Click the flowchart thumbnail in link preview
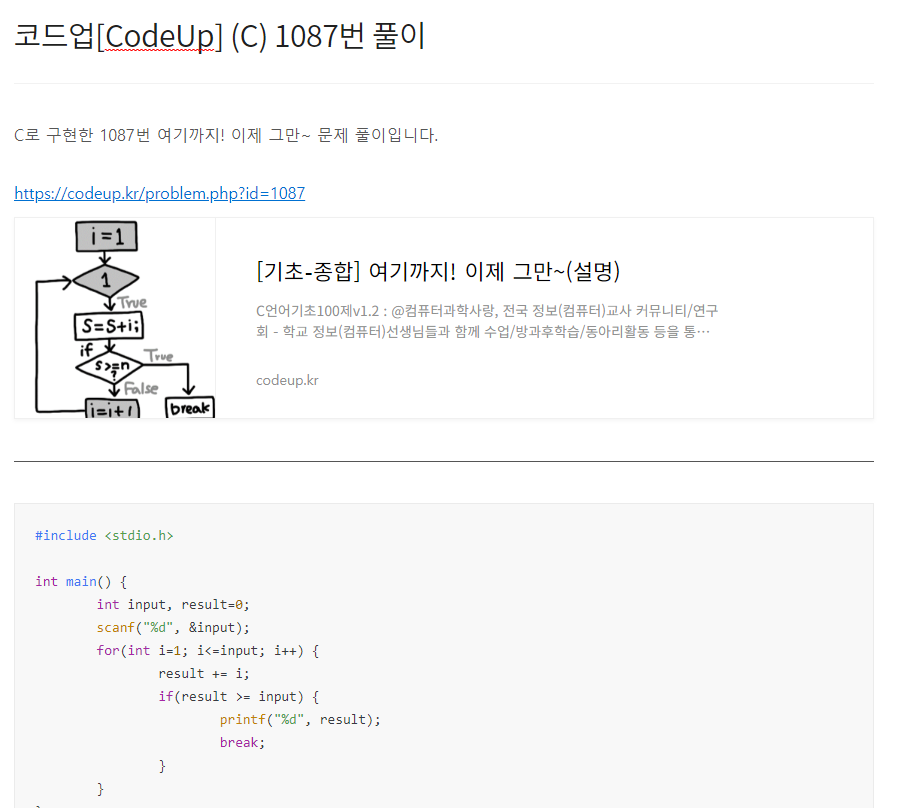Viewport: 897px width, 808px height. pos(115,318)
